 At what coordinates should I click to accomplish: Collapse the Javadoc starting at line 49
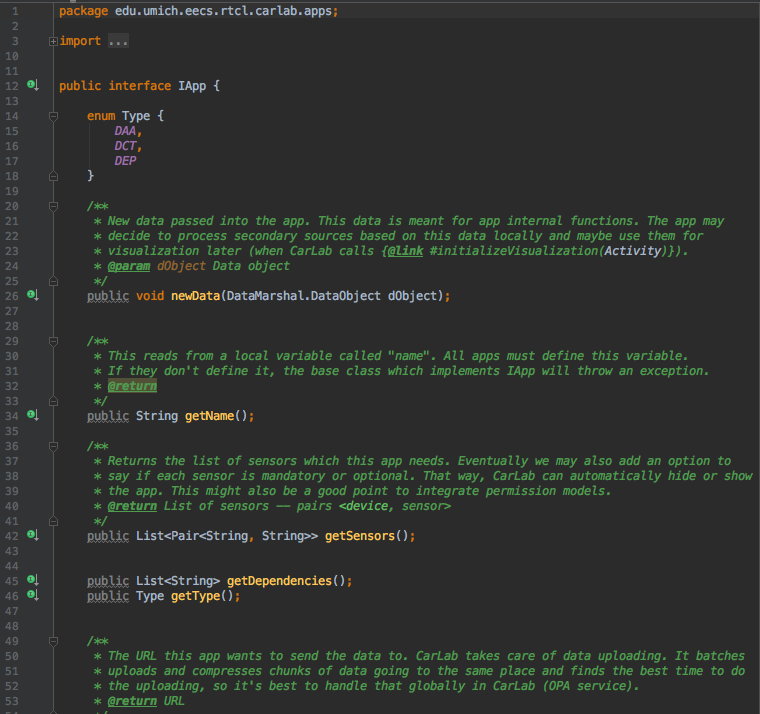(x=53, y=641)
